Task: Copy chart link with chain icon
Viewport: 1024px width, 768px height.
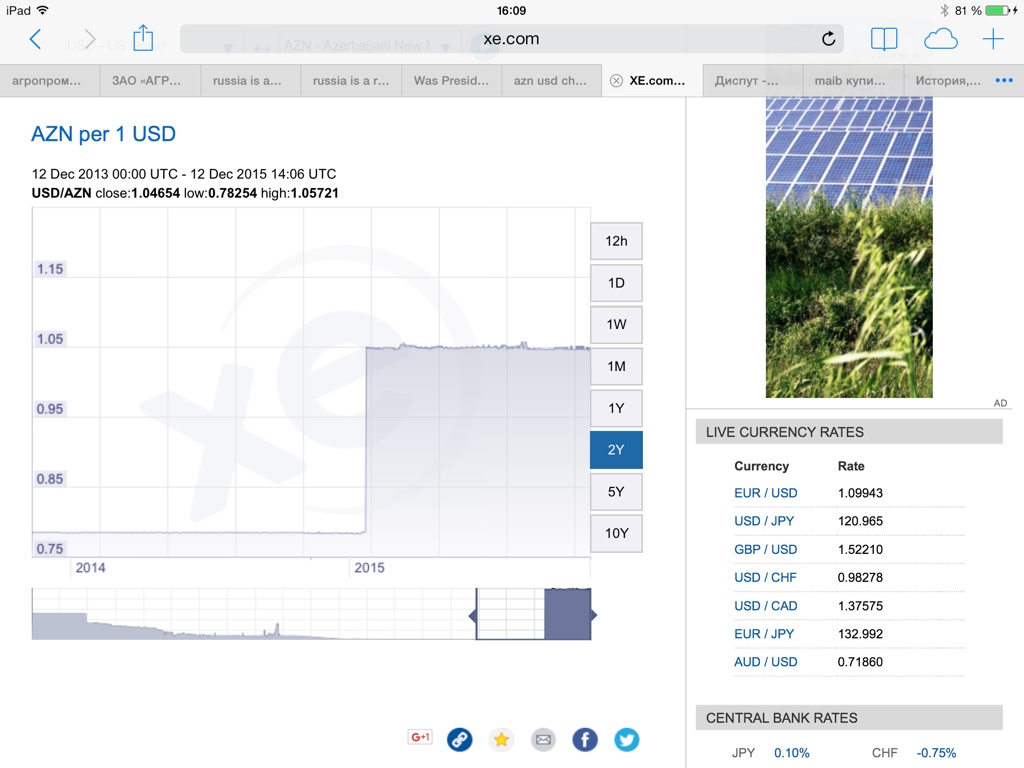Action: click(x=460, y=739)
